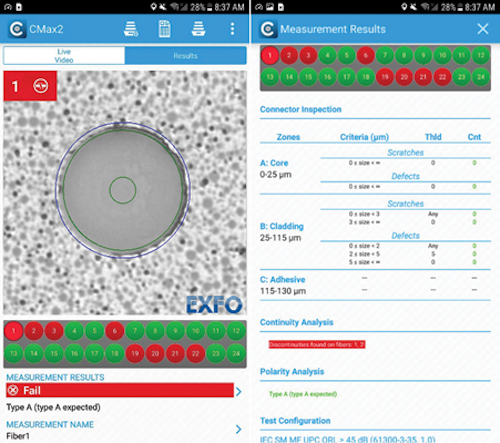Pick fiber 5 in Measurement Results strip

pyautogui.click(x=347, y=55)
